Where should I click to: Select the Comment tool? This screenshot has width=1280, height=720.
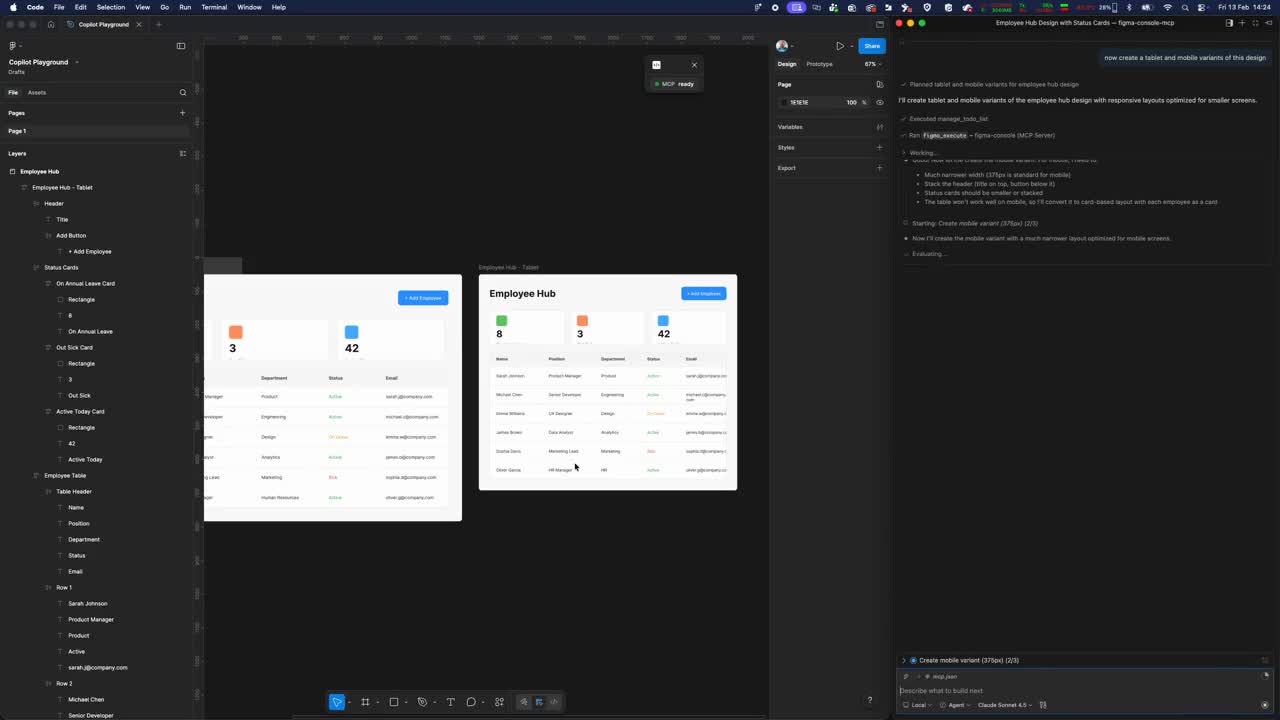[x=471, y=702]
